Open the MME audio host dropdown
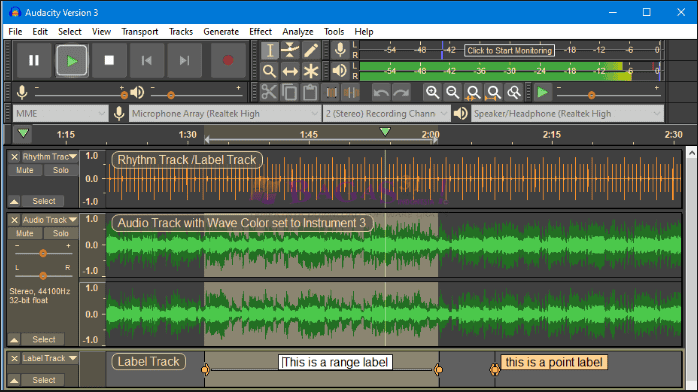Viewport: 698px width, 392px height. pyautogui.click(x=60, y=113)
